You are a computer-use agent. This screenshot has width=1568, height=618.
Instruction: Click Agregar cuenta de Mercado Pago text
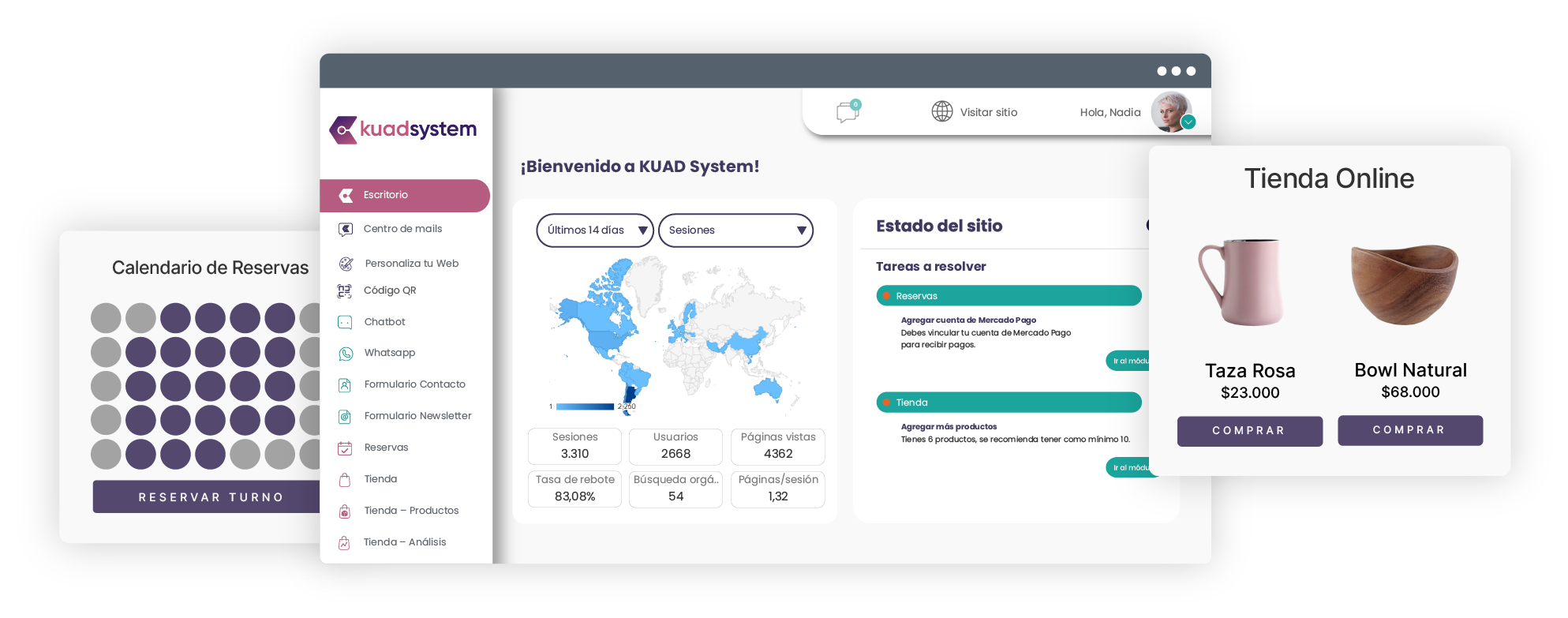[x=968, y=320]
